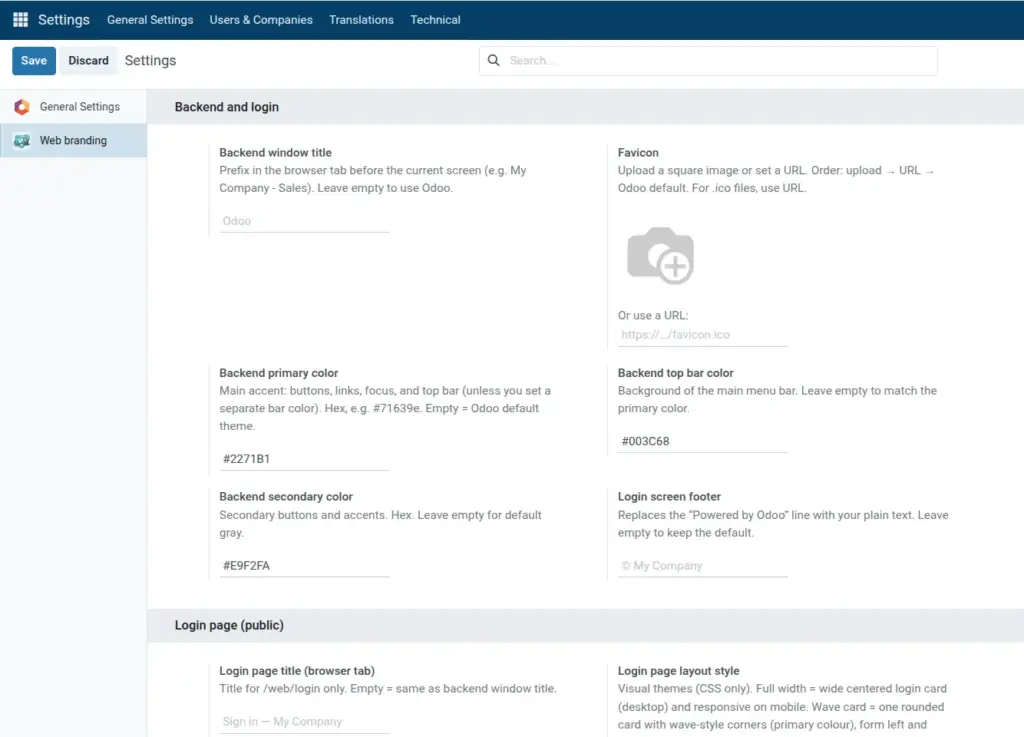Click the Web branding sidebar icon

point(22,140)
